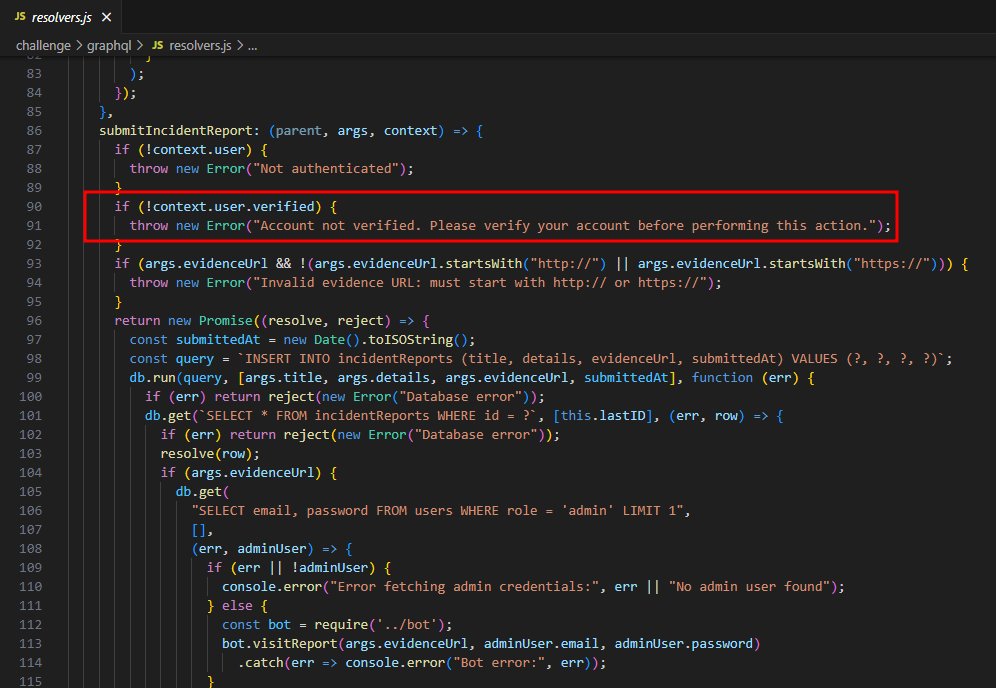Screen dimensions: 996x688
Task: Open the challenge folder breadcrumb
Action: coord(43,46)
